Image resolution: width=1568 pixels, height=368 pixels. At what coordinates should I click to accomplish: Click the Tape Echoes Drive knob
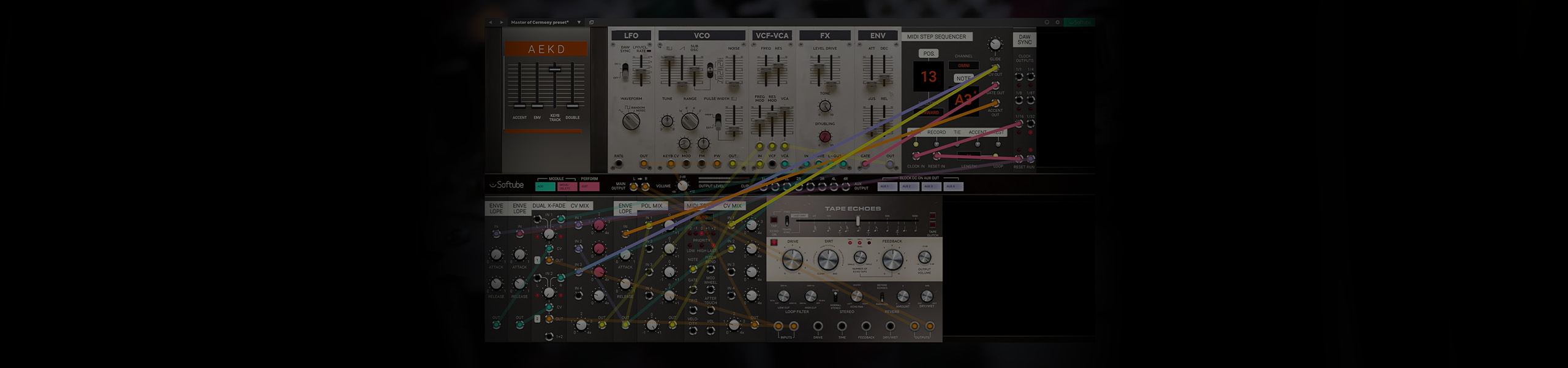[x=793, y=260]
